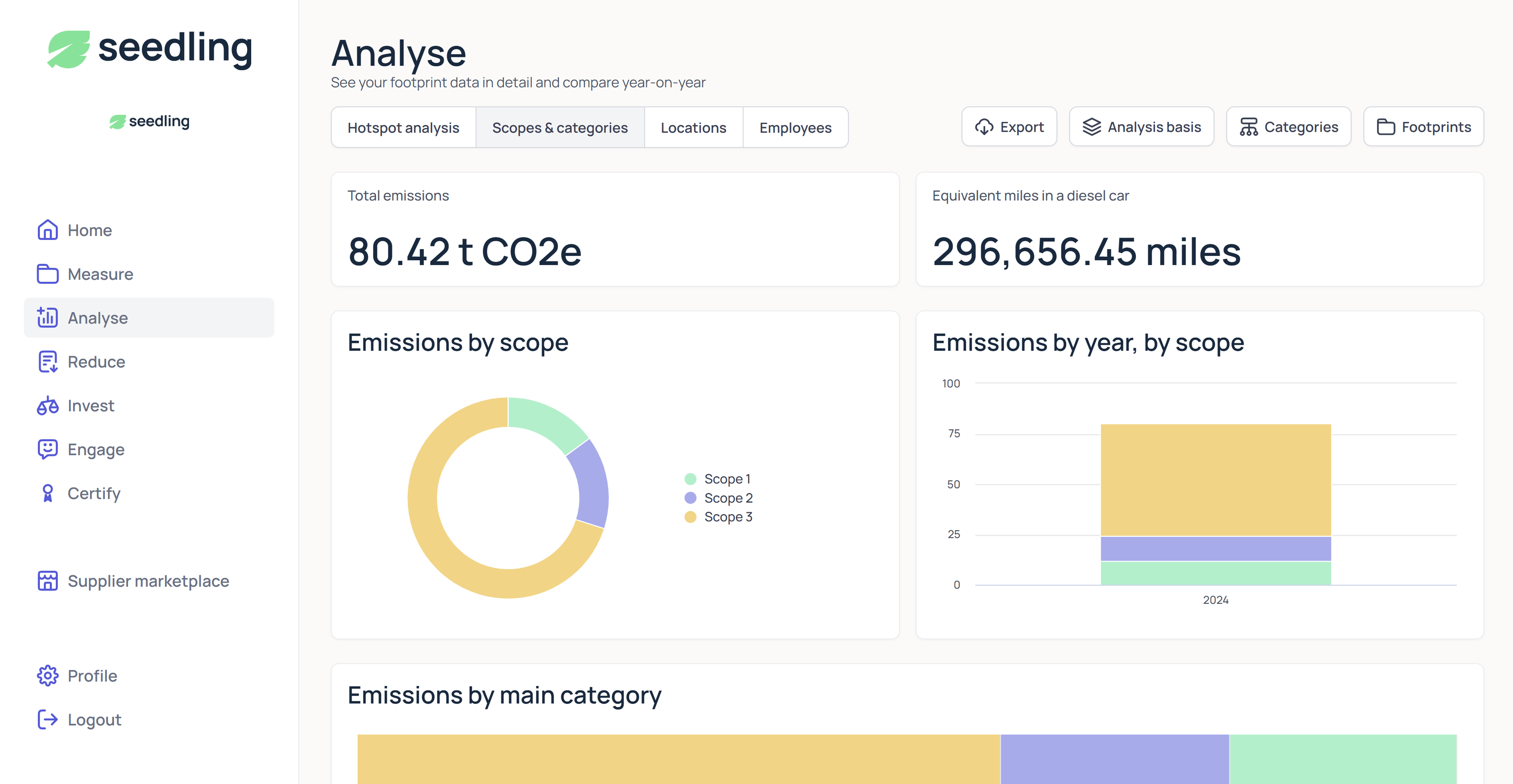Click the Logout arrow icon

[47, 719]
